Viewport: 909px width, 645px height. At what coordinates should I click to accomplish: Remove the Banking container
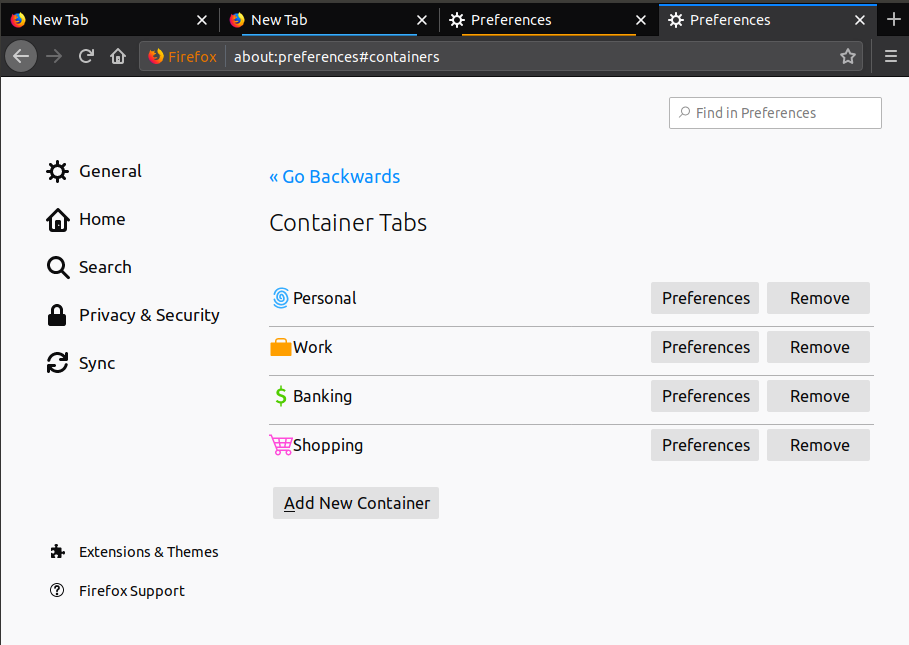[818, 396]
